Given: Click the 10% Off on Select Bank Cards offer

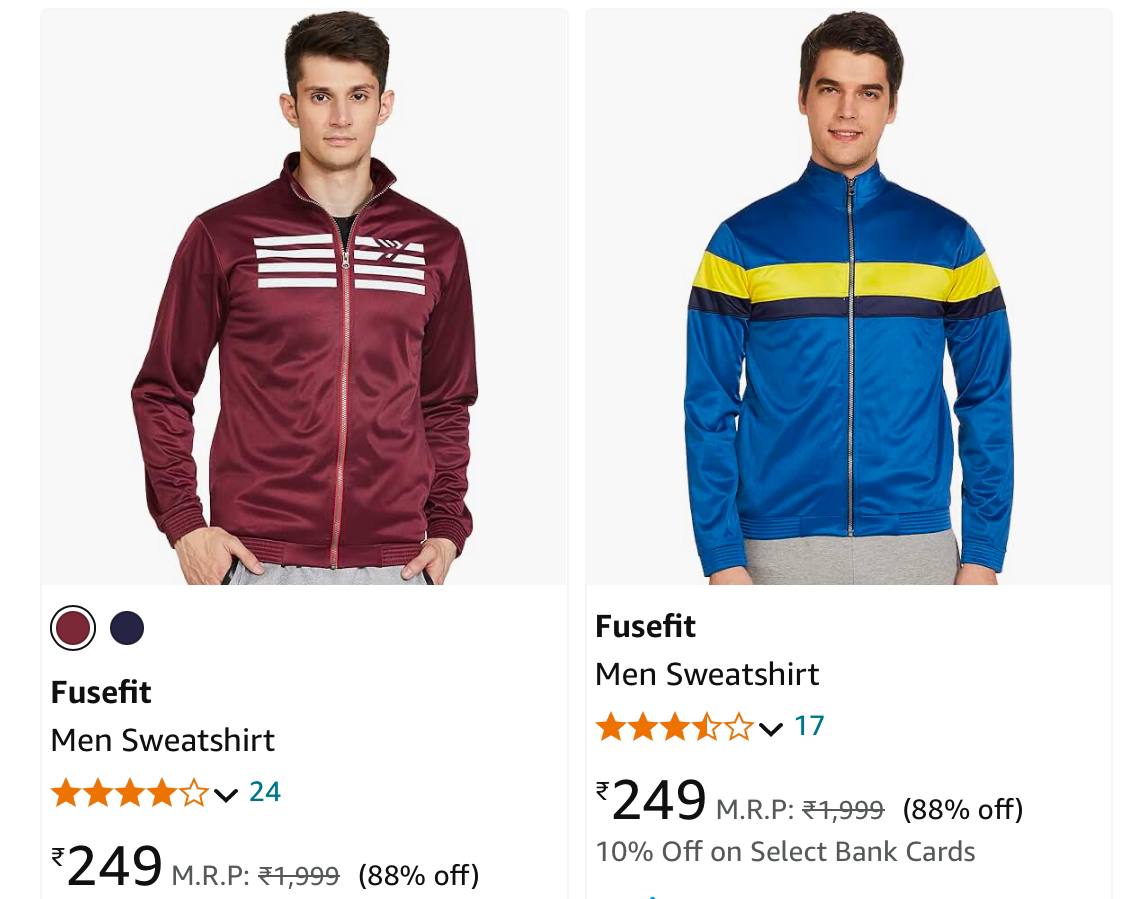Looking at the screenshot, I should [785, 852].
